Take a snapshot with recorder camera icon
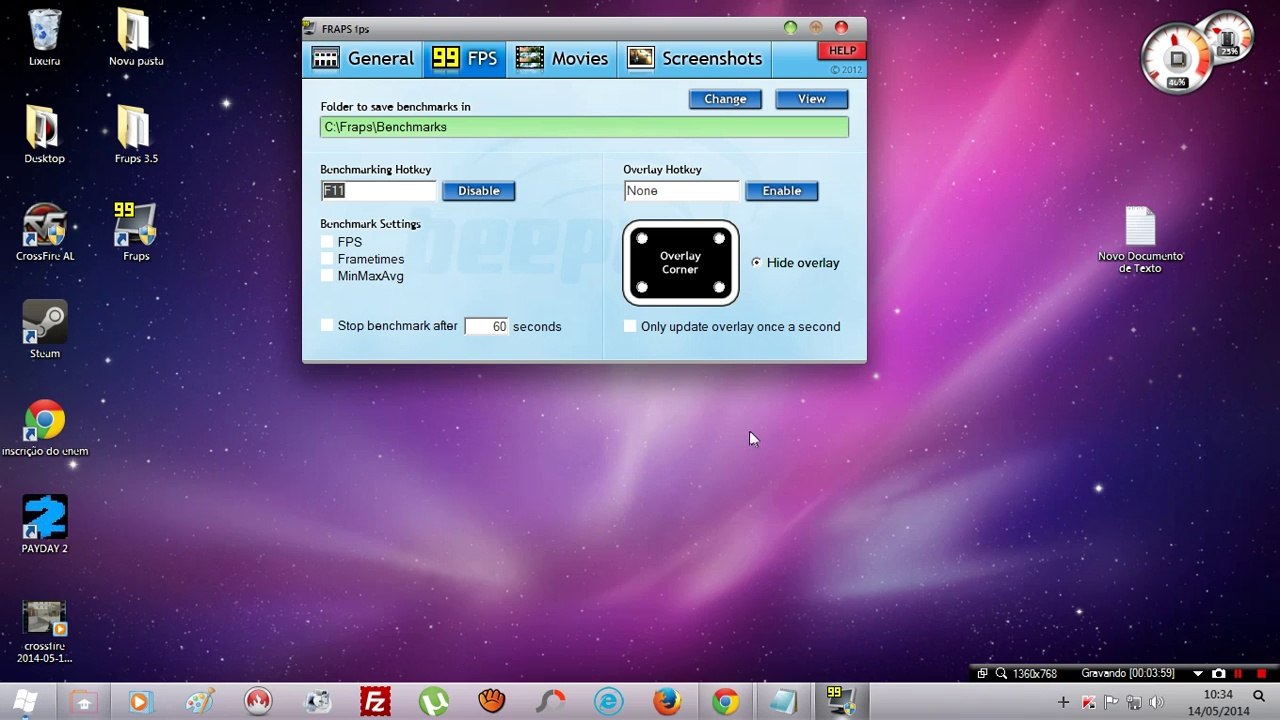 [x=1218, y=674]
